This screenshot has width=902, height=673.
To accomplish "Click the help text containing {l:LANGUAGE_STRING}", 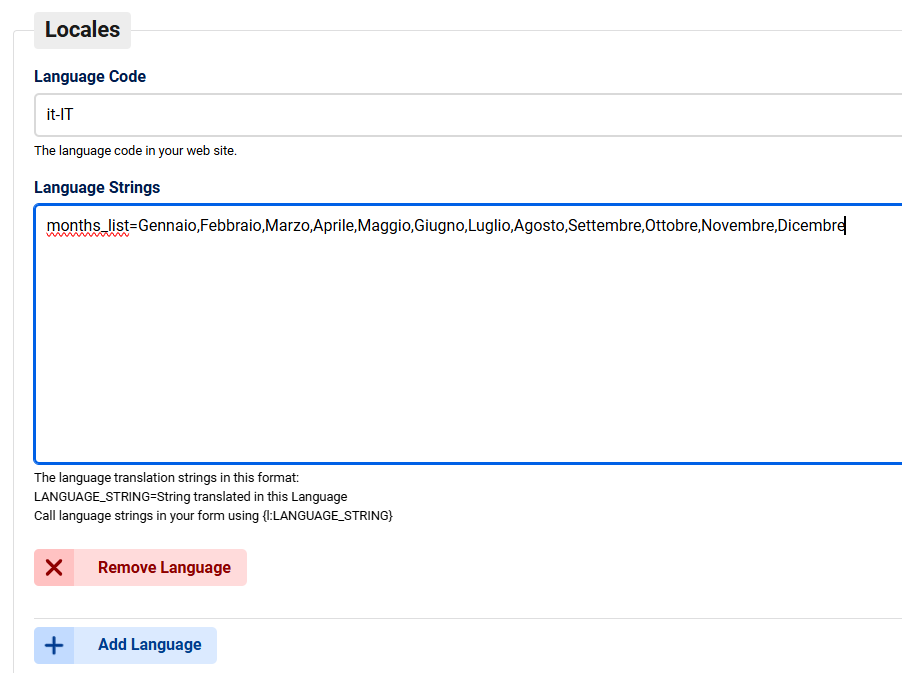I will tap(213, 516).
